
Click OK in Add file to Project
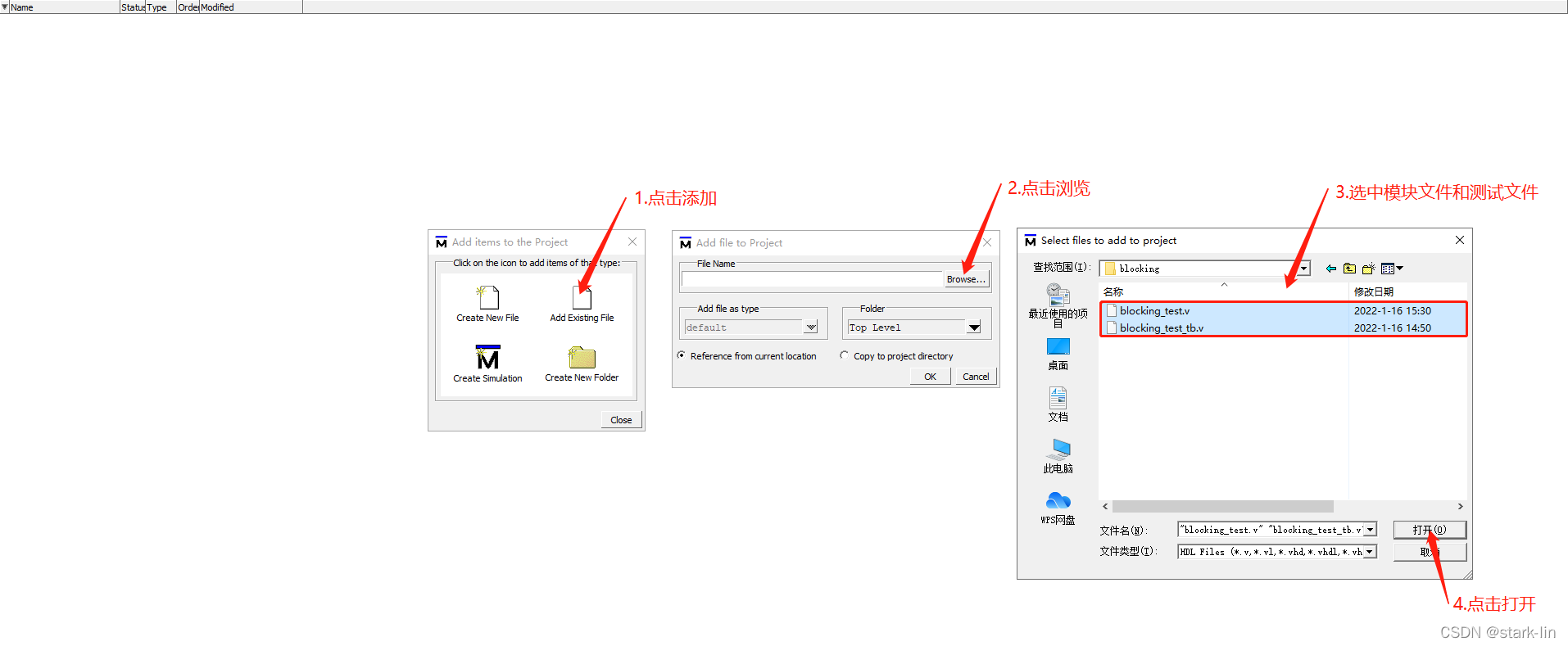(930, 377)
